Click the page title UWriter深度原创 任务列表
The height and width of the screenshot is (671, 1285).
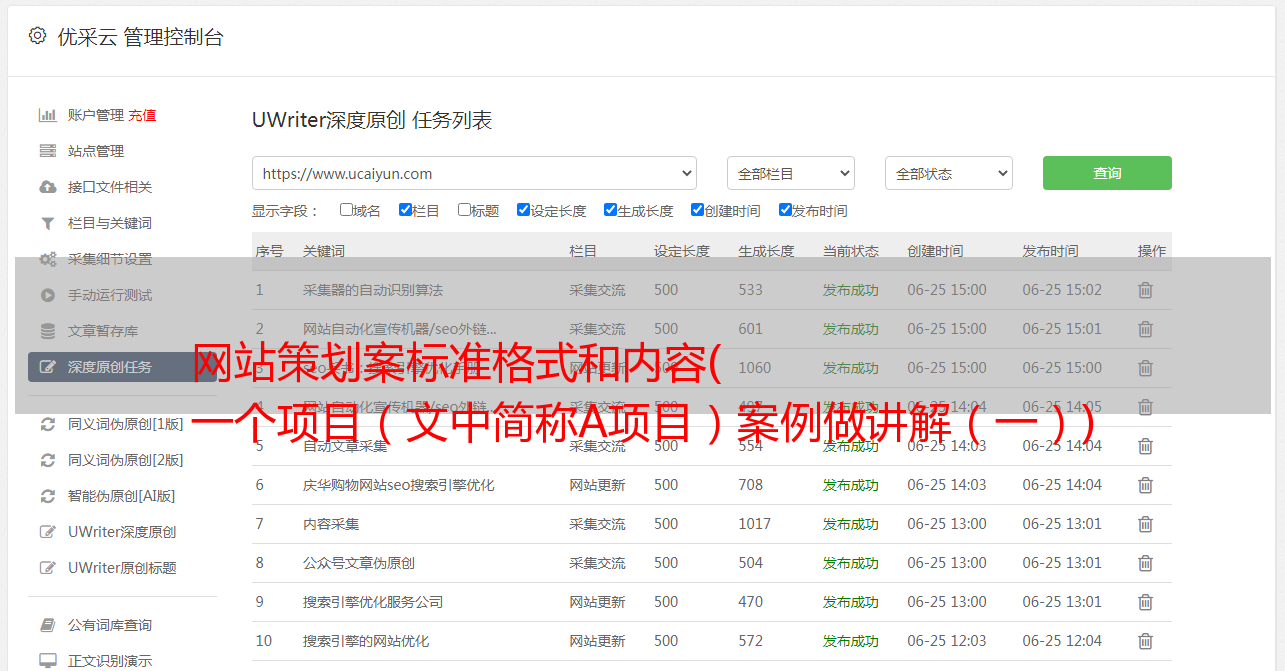(372, 120)
